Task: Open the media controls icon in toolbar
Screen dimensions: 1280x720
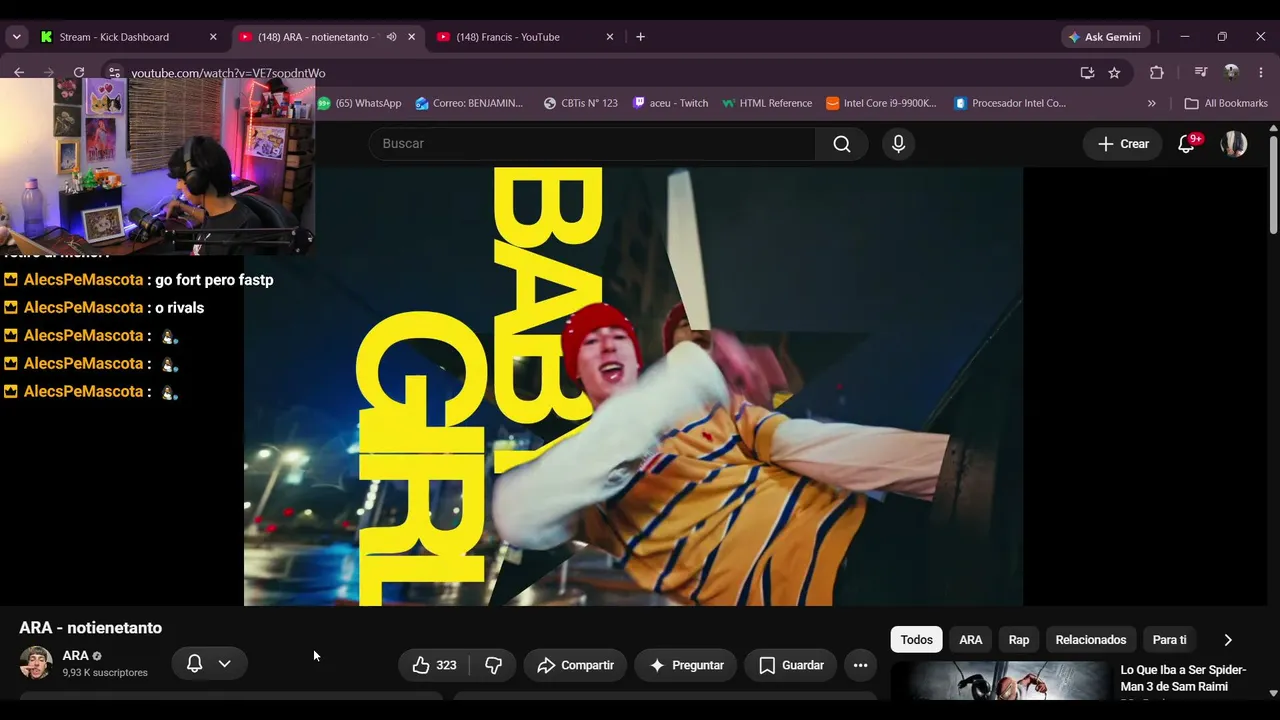Action: (x=1201, y=73)
